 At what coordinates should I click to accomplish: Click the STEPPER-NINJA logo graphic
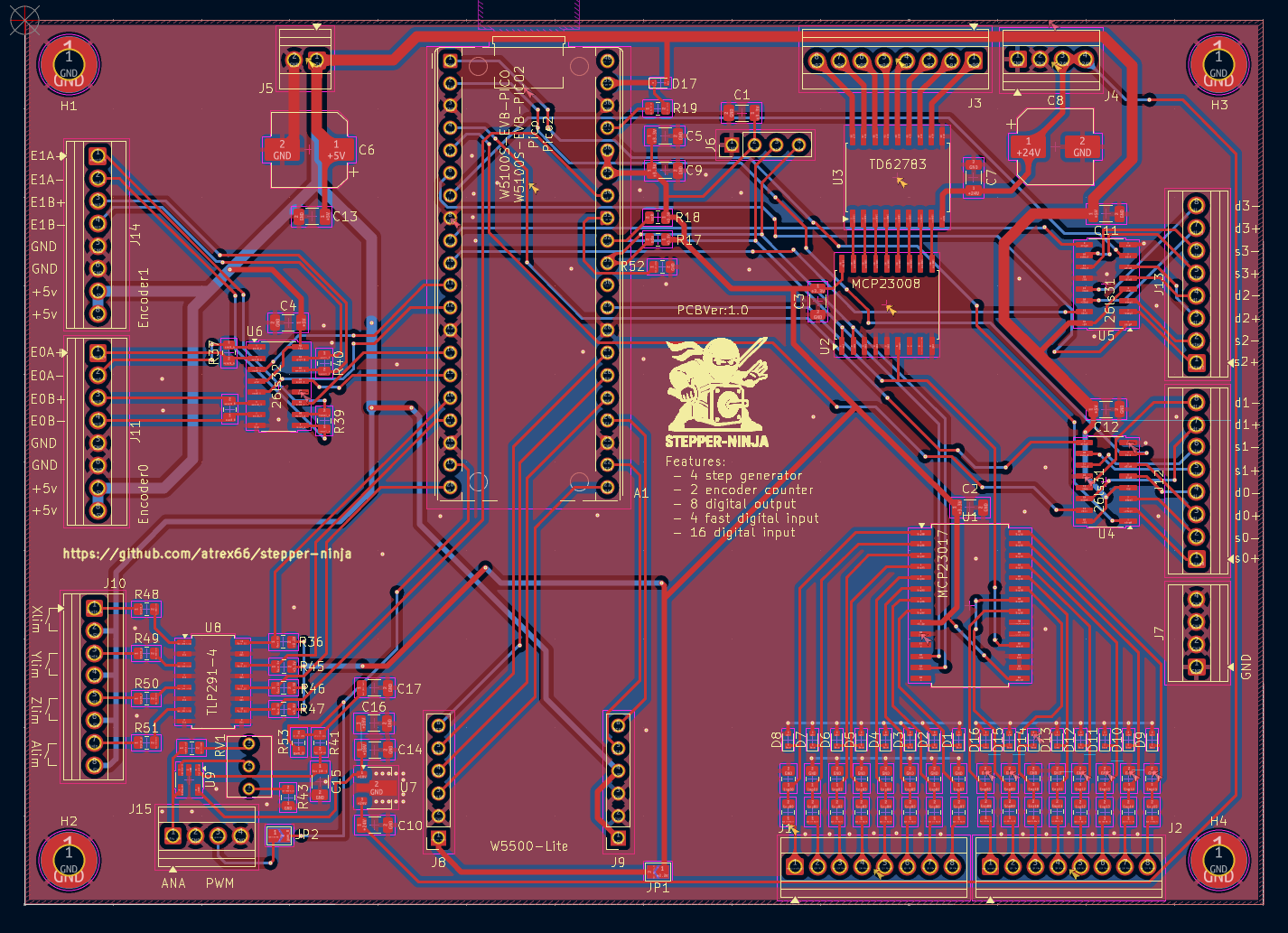[x=717, y=393]
